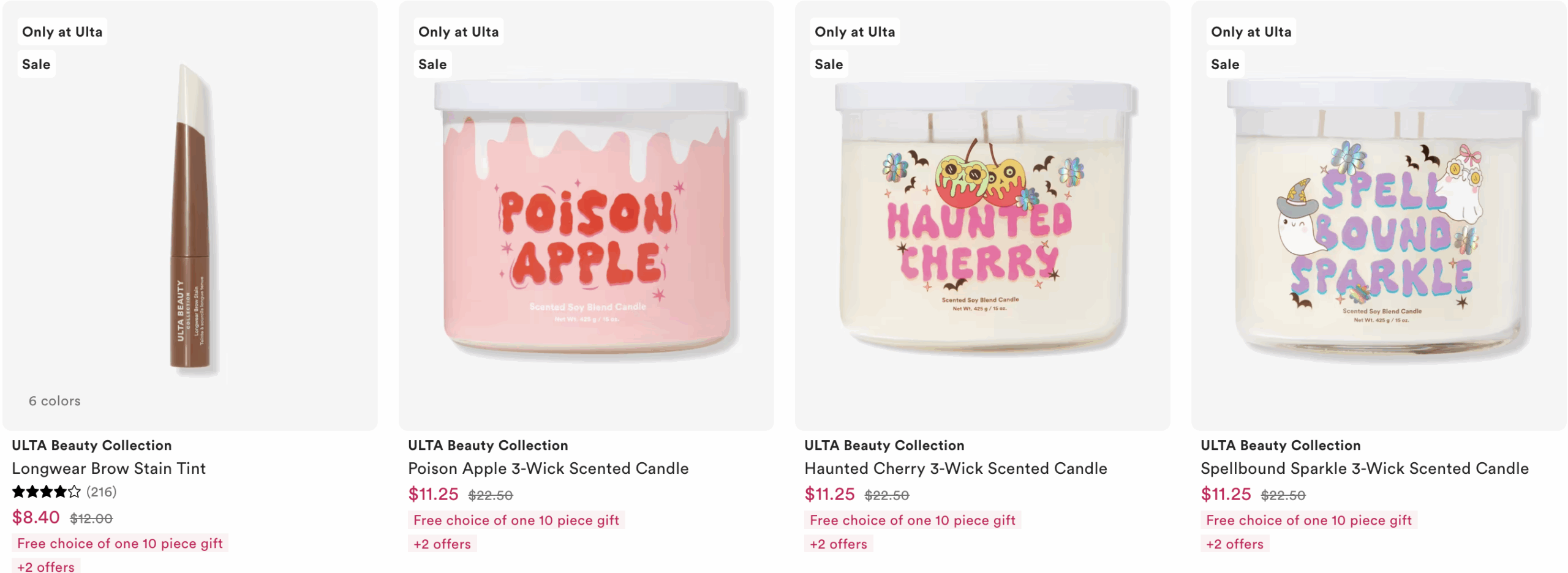This screenshot has height=573, width=1568.
Task: Click the 216 reviews count
Action: (x=102, y=492)
